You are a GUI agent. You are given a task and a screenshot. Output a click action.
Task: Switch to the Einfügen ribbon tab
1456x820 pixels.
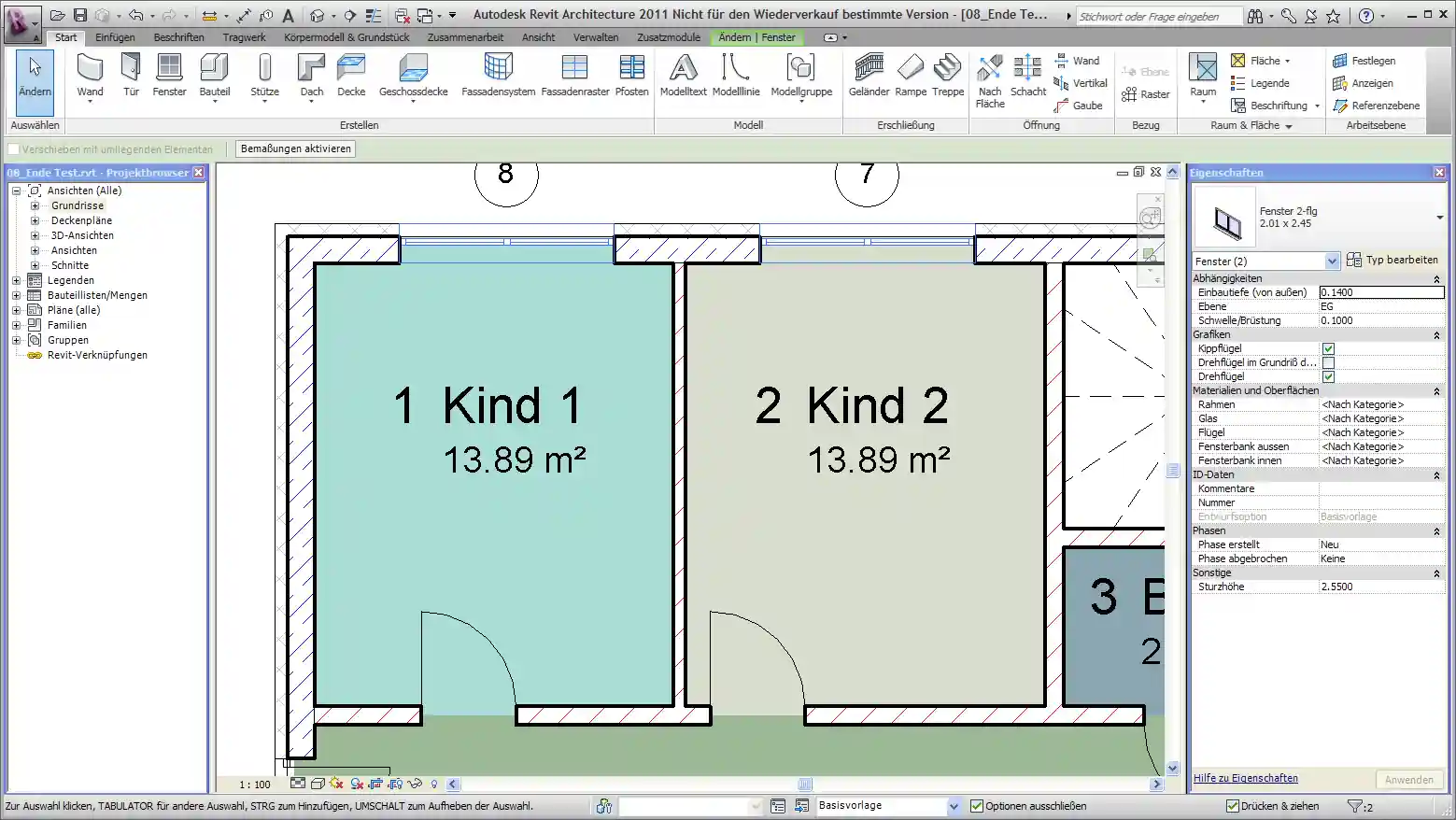115,38
